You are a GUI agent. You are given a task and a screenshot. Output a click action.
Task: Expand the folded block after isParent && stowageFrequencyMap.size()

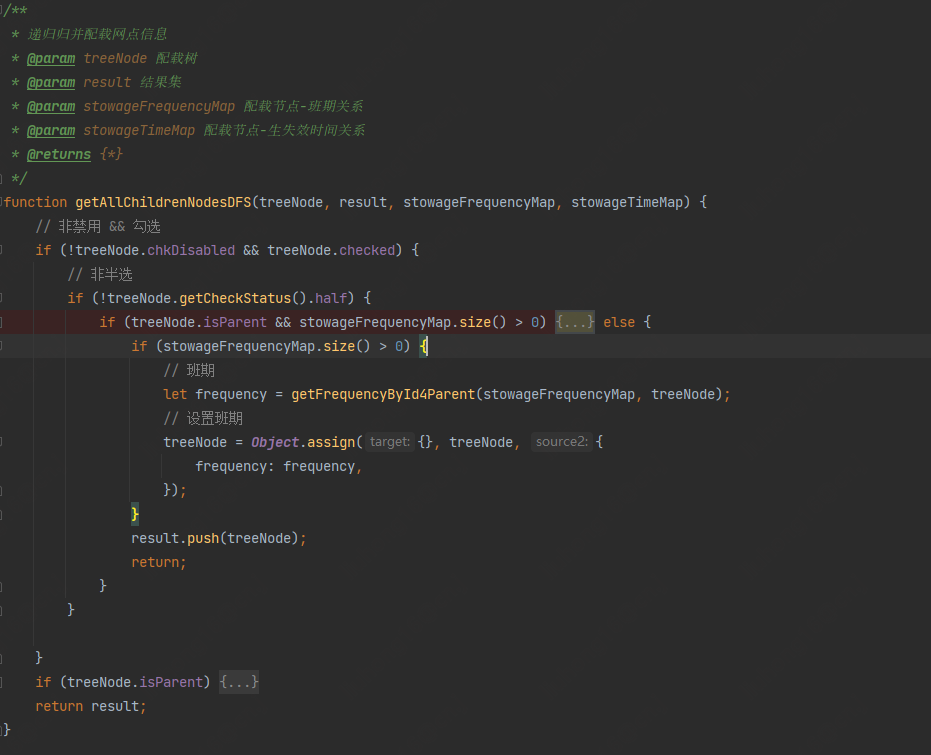pos(574,322)
